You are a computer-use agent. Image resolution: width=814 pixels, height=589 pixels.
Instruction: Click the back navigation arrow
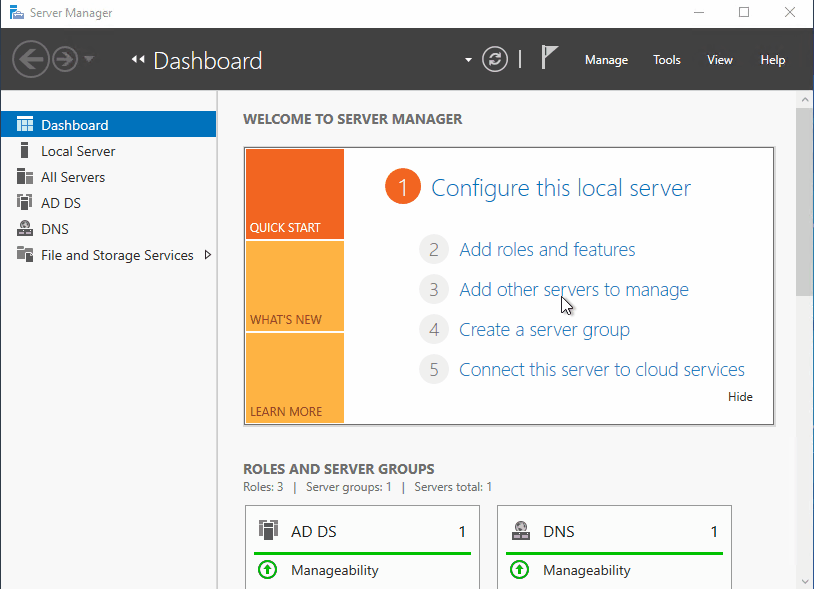29,59
